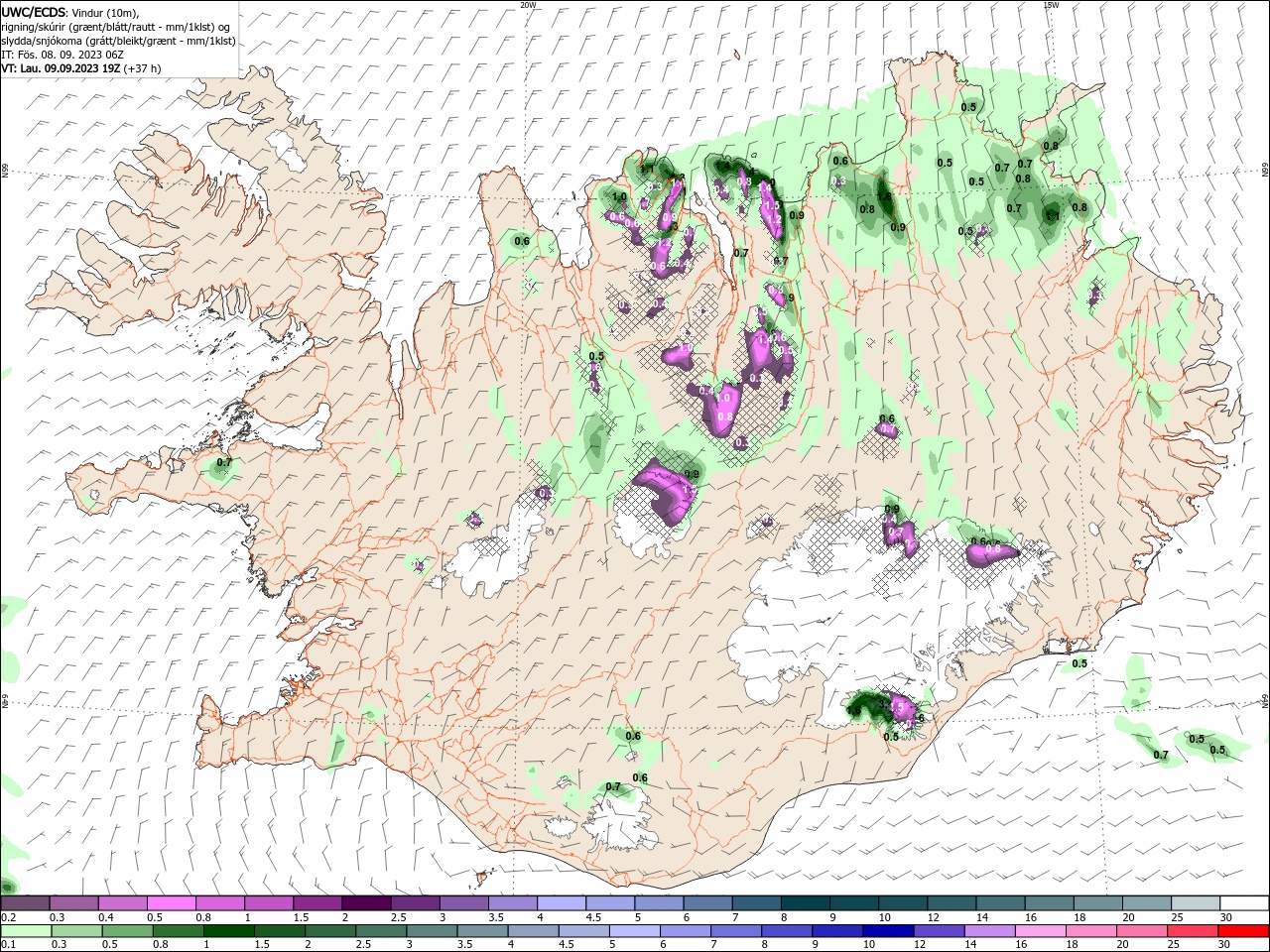Click the 'slydda/snjókoma' legend description line
The image size is (1270, 952).
(x=118, y=41)
